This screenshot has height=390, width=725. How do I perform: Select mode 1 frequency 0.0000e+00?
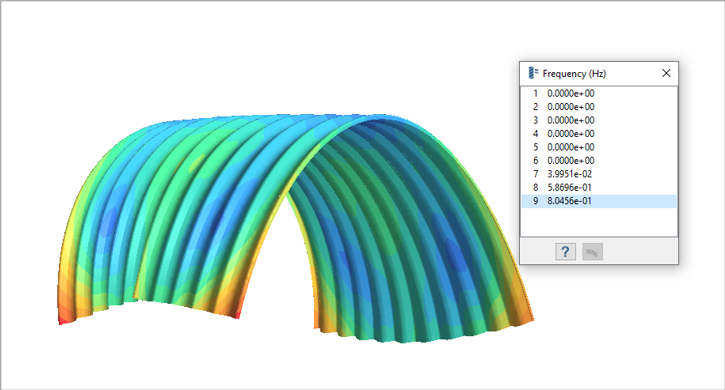click(x=599, y=93)
